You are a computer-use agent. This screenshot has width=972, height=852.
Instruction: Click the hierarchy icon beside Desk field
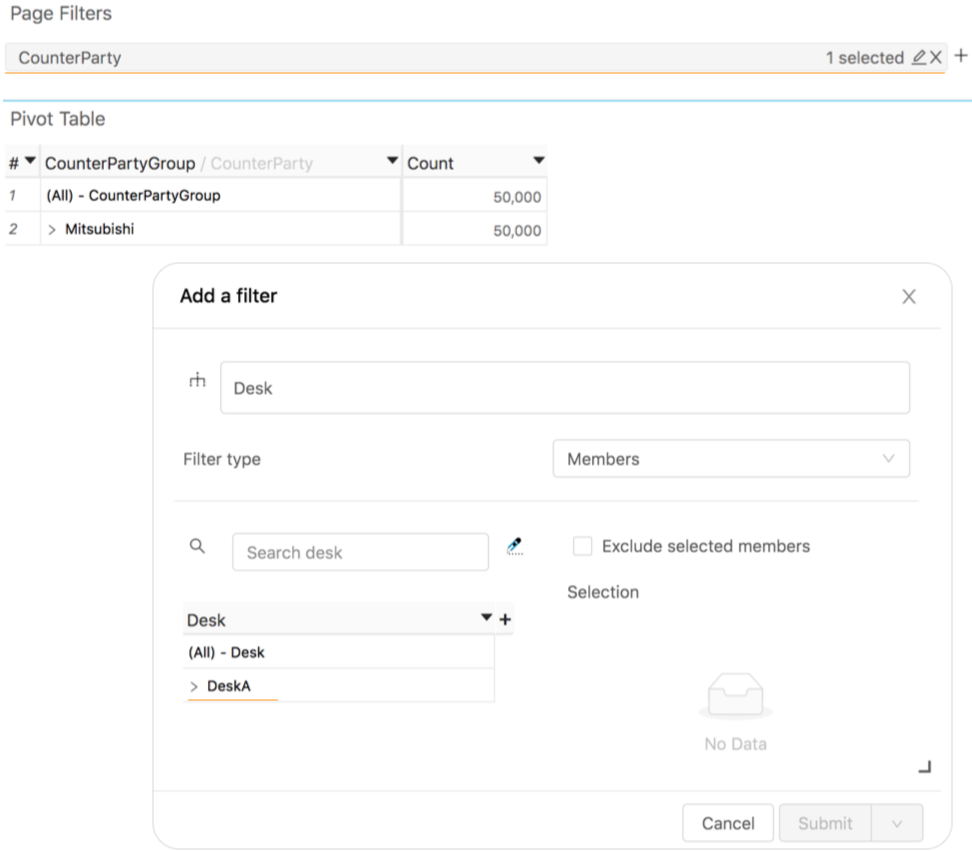[x=197, y=380]
